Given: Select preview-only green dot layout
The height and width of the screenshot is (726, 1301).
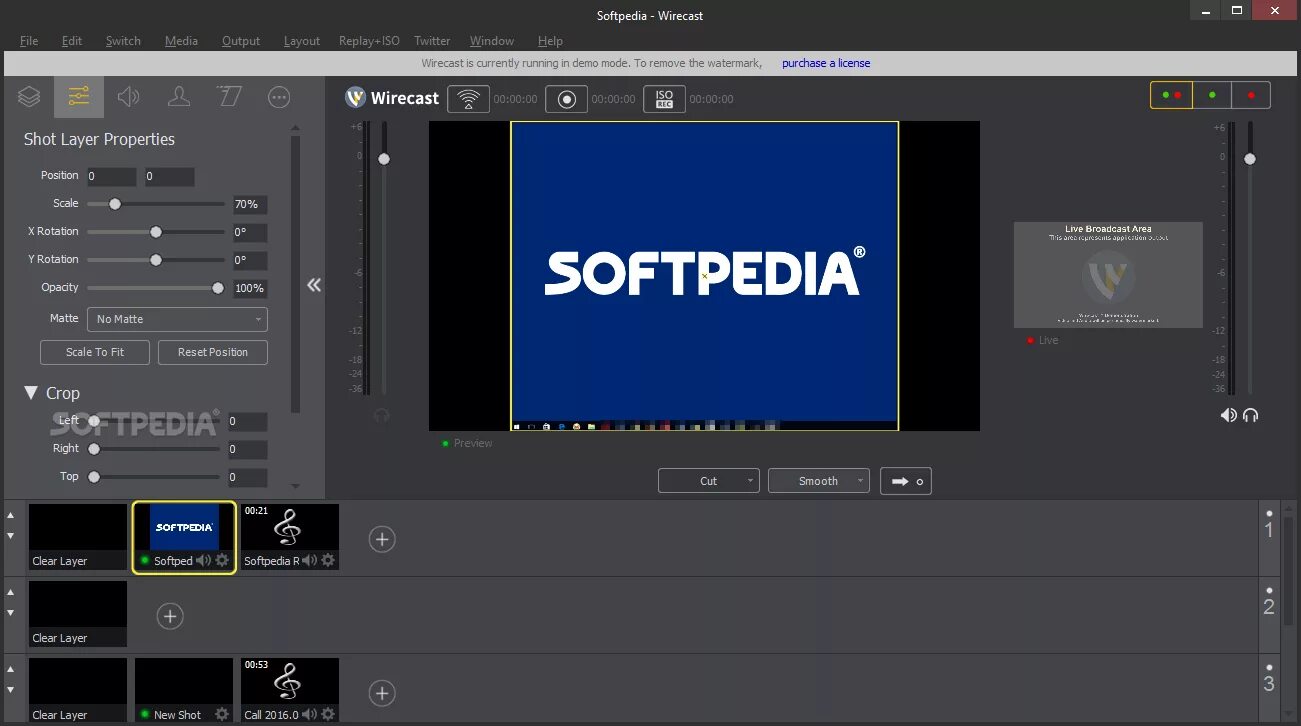Looking at the screenshot, I should click(x=1212, y=95).
